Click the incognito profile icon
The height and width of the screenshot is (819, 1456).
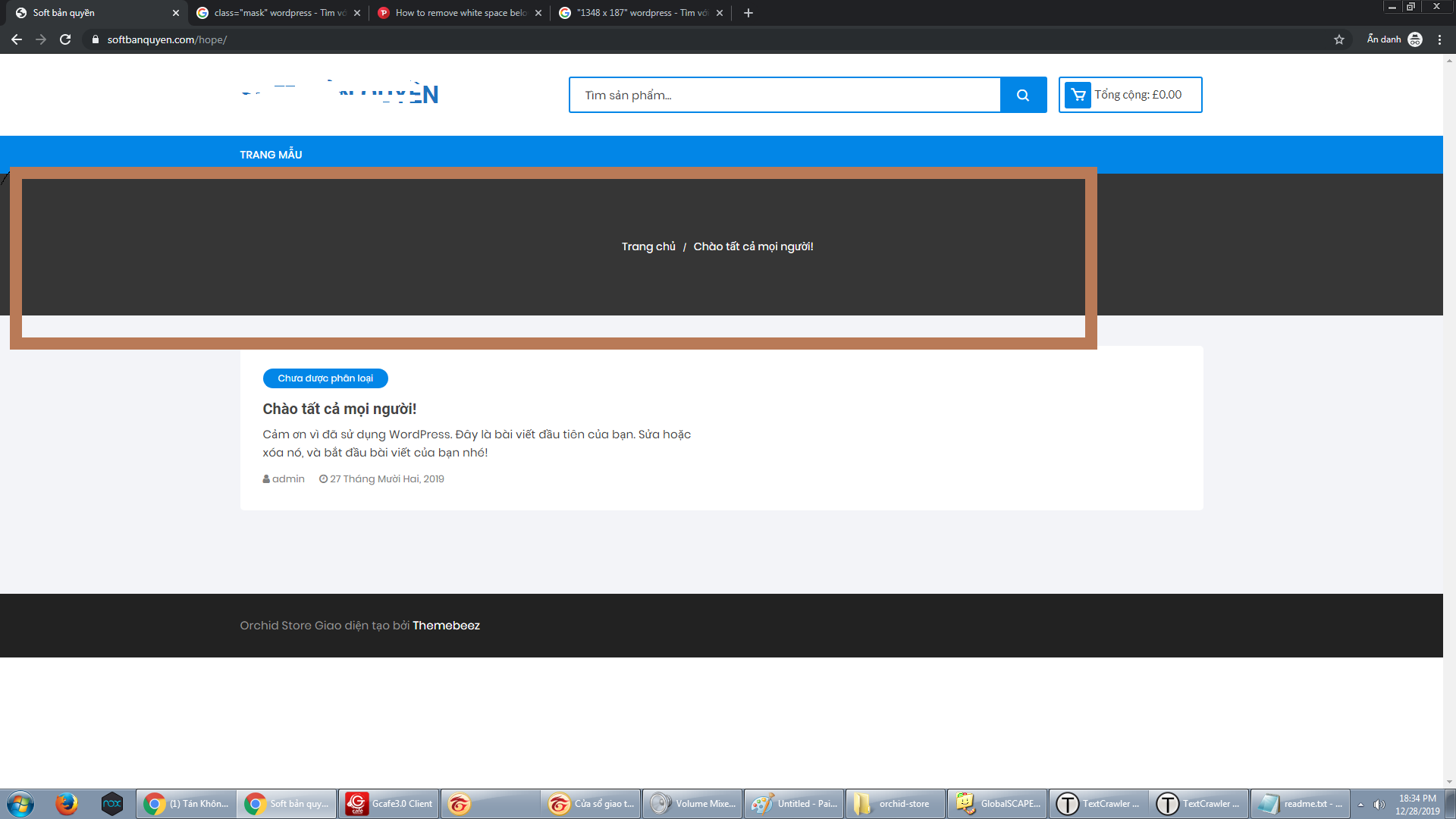pos(1415,39)
